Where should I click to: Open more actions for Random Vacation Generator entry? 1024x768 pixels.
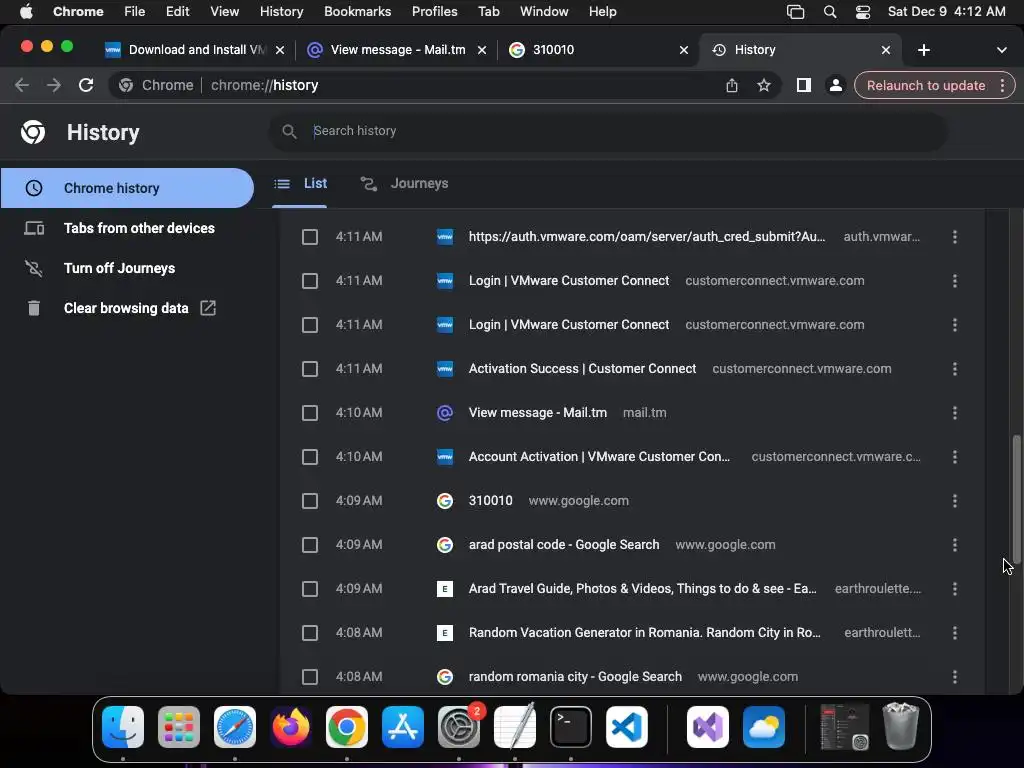tap(955, 633)
